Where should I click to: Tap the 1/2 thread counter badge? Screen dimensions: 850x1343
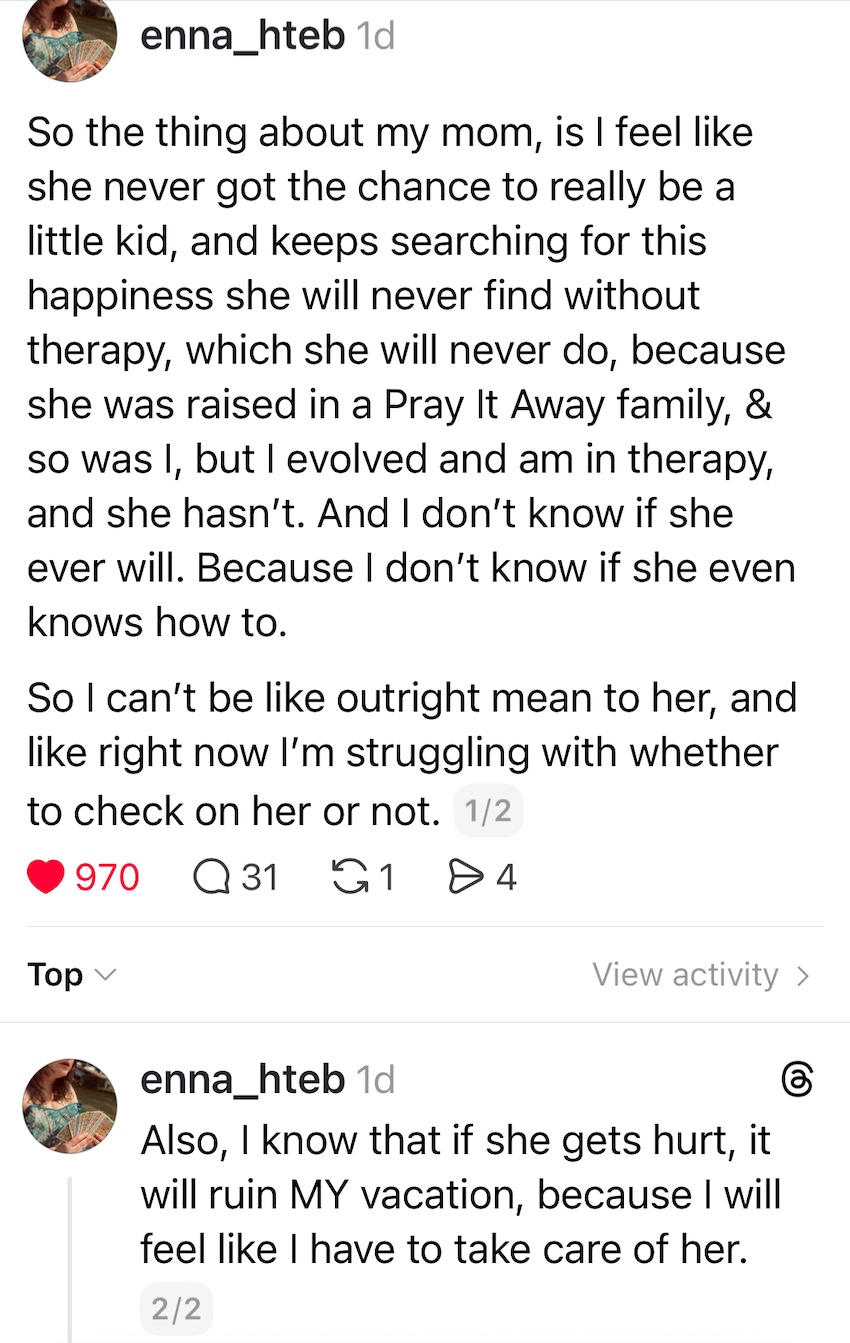pyautogui.click(x=488, y=812)
